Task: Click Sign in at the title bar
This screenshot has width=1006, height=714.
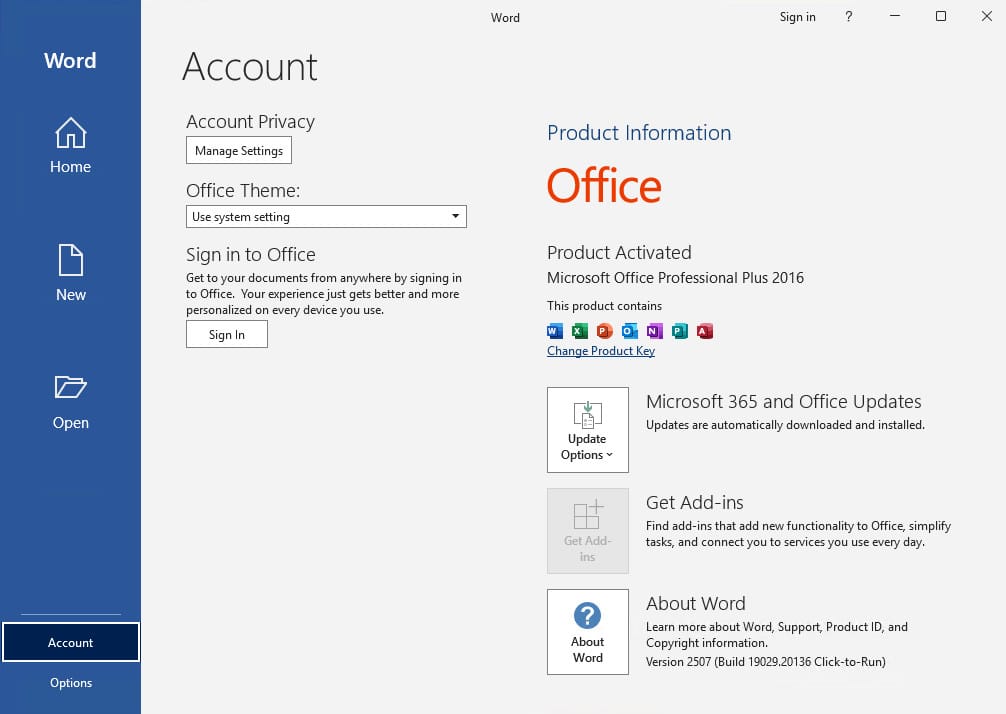Action: point(797,17)
